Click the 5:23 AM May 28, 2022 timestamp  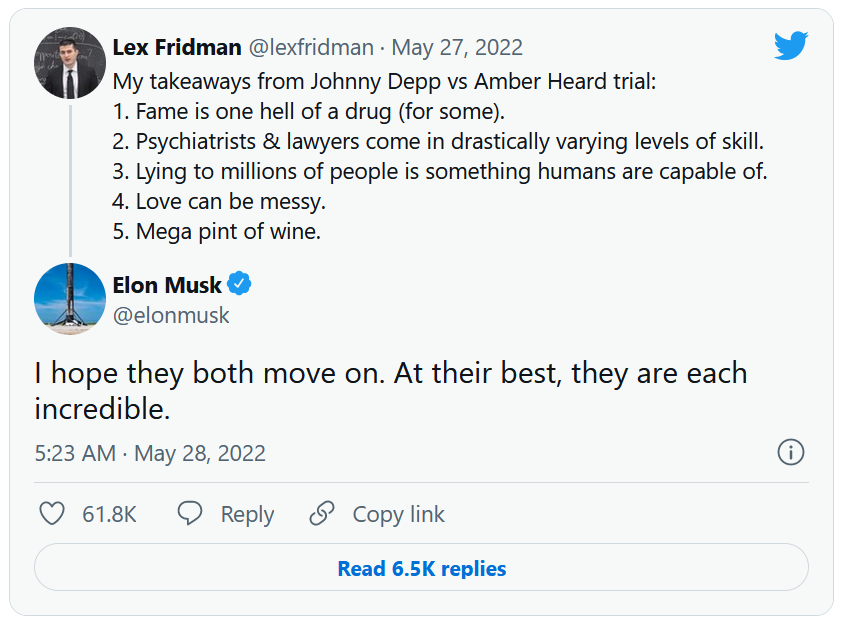point(150,453)
